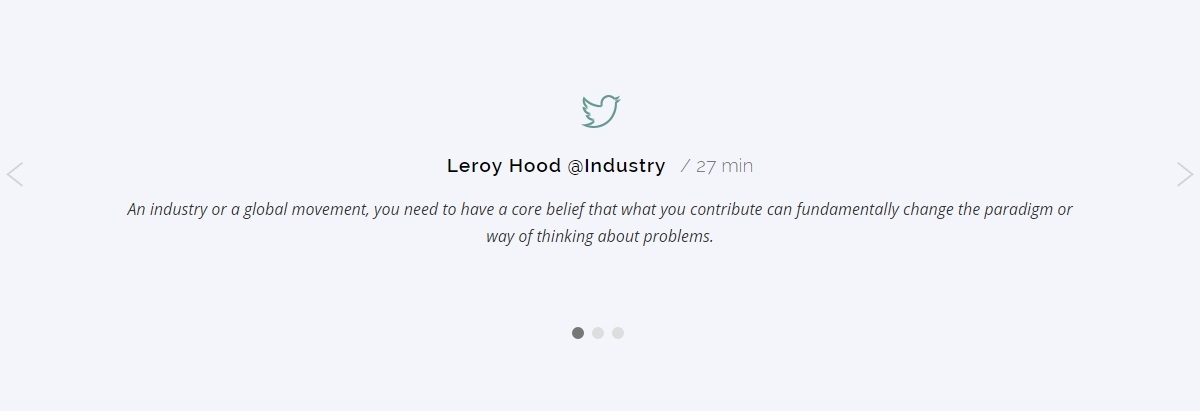Click the "27 min" timestamp
Screen dimensions: 1200x411
724,166
